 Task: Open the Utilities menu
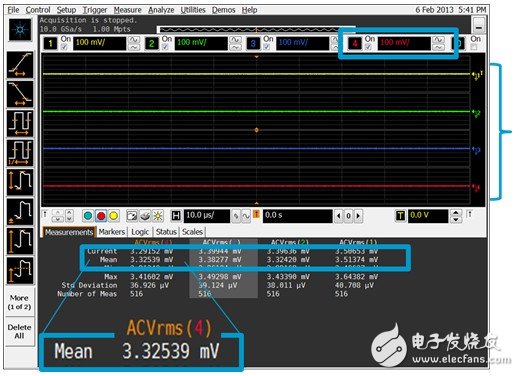click(193, 10)
